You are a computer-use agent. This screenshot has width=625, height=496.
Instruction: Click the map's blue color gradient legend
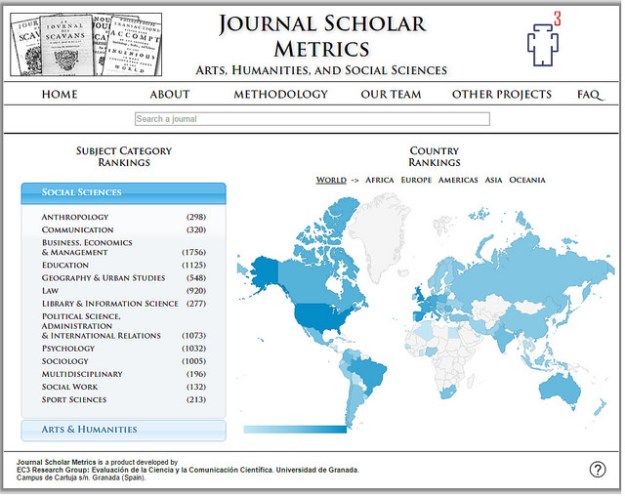point(285,429)
